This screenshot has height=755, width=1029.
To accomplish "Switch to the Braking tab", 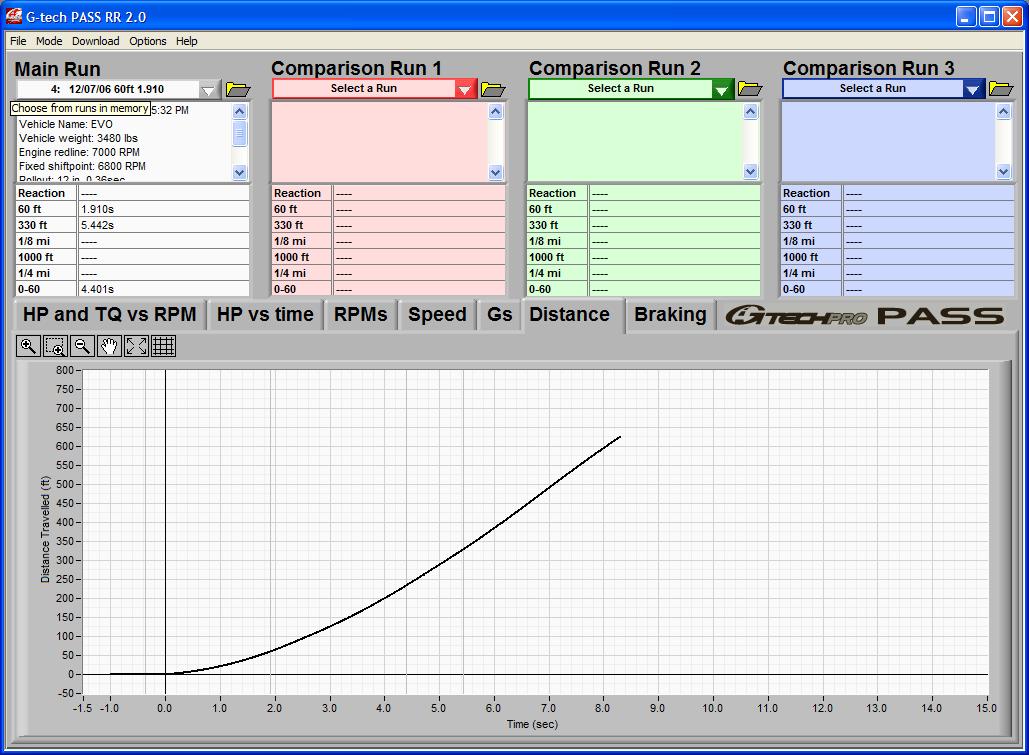I will [670, 314].
